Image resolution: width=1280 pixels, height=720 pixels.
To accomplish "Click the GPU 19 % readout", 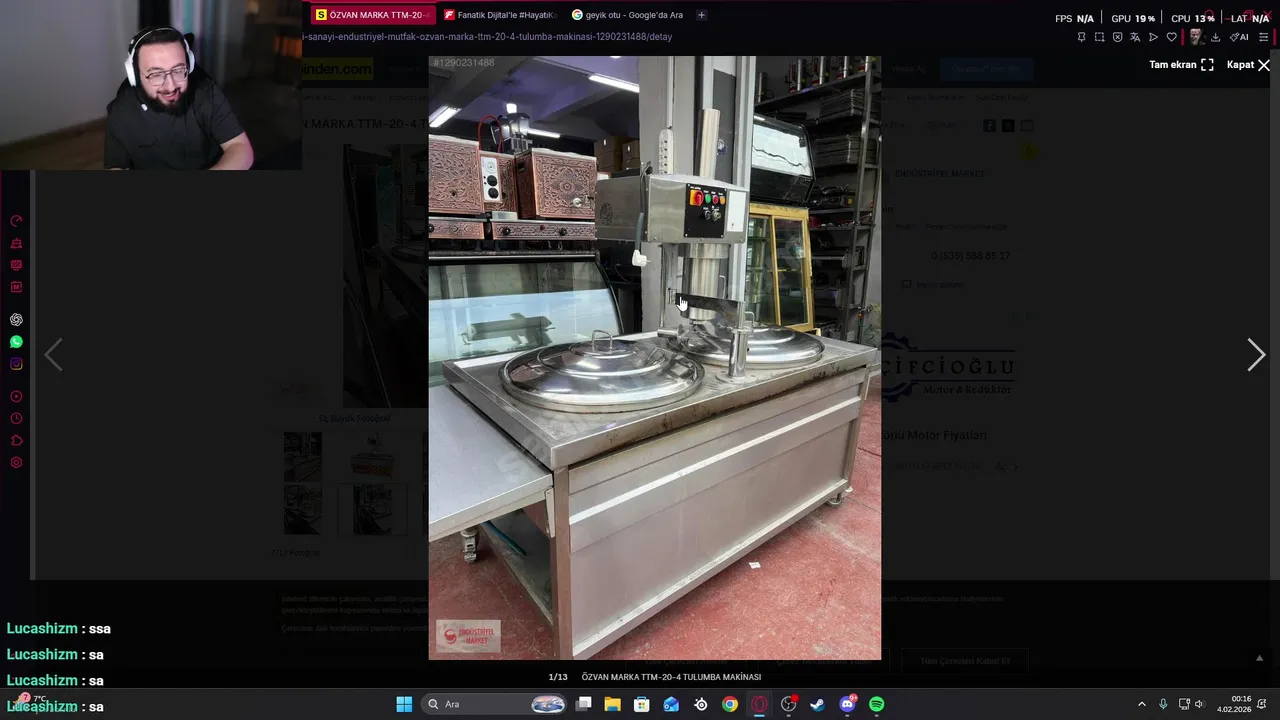I will 1133,18.
